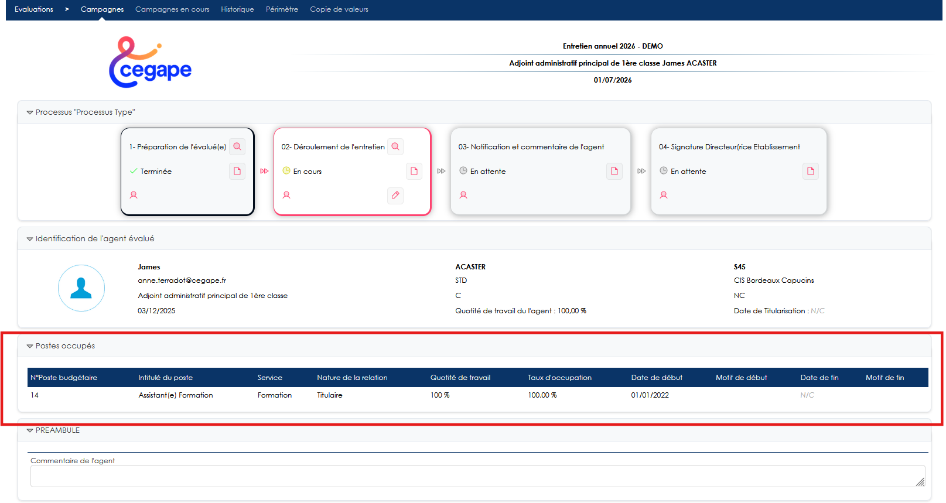Viewport: 946px width, 503px height.
Task: Click the 01/01/2022 start date cell
Action: pos(650,395)
